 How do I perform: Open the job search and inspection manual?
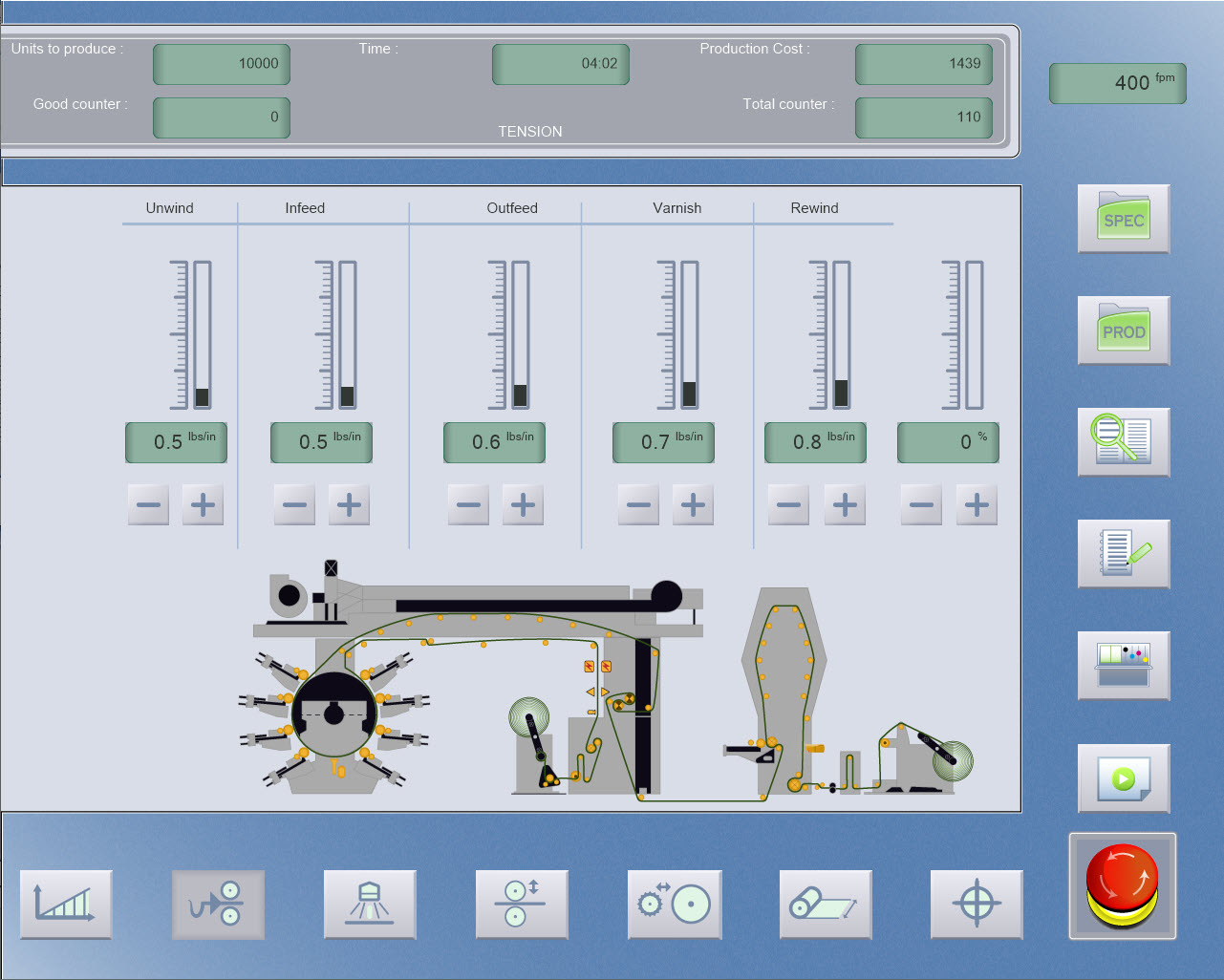point(1123,442)
